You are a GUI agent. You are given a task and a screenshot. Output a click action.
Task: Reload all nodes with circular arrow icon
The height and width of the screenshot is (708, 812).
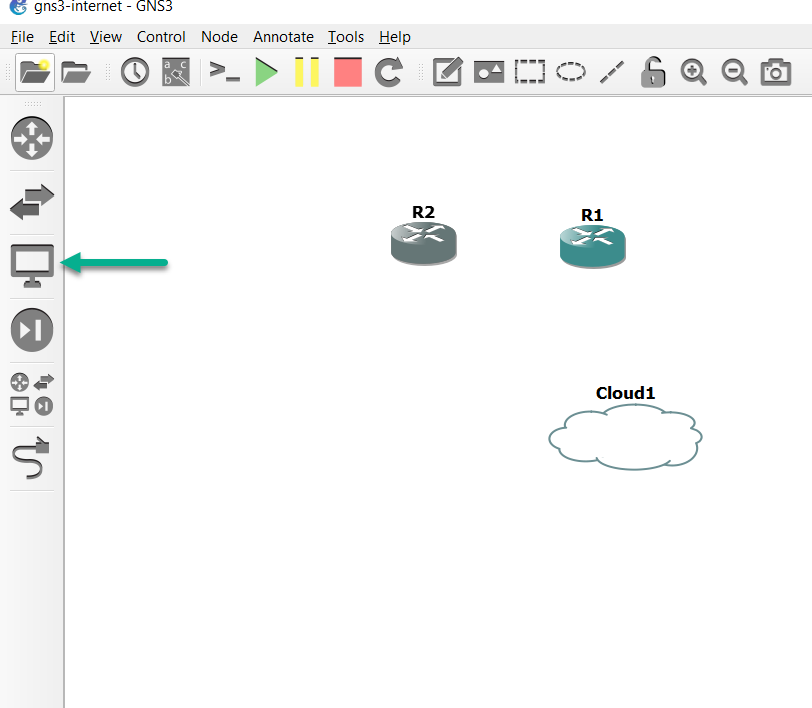(389, 72)
